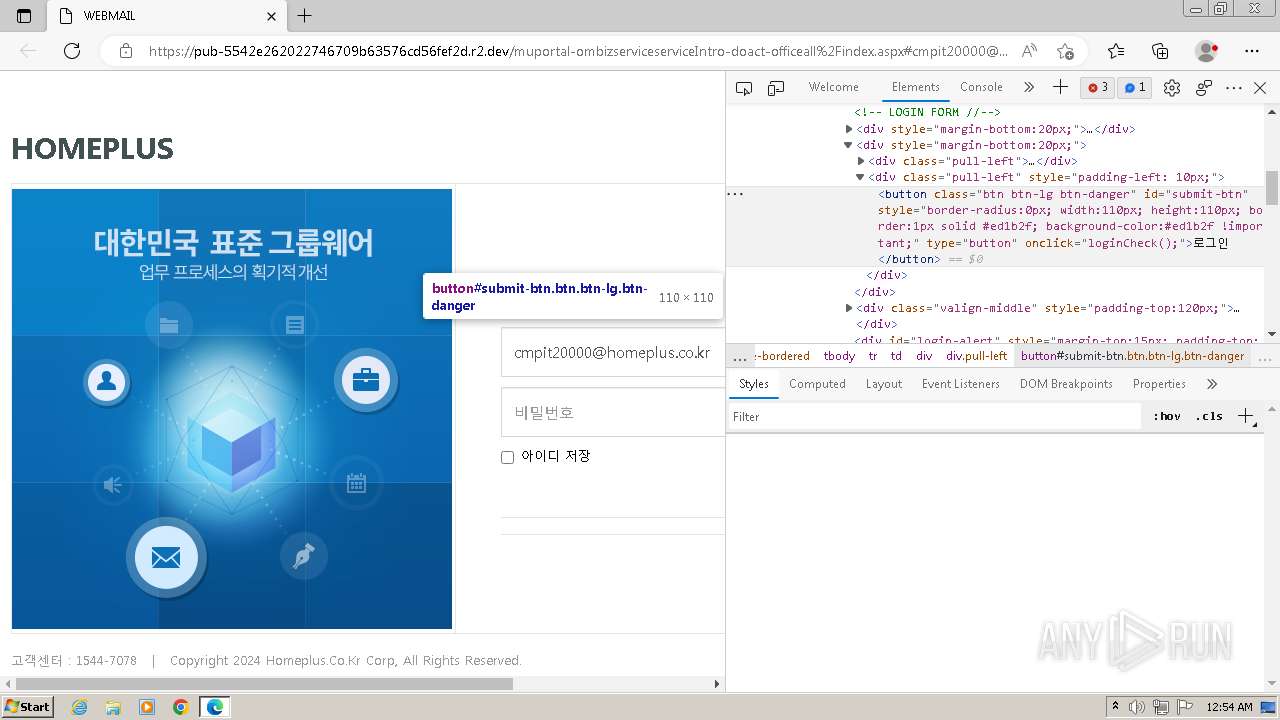Open the Windows Start menu
The width and height of the screenshot is (1280, 720).
pyautogui.click(x=27, y=707)
